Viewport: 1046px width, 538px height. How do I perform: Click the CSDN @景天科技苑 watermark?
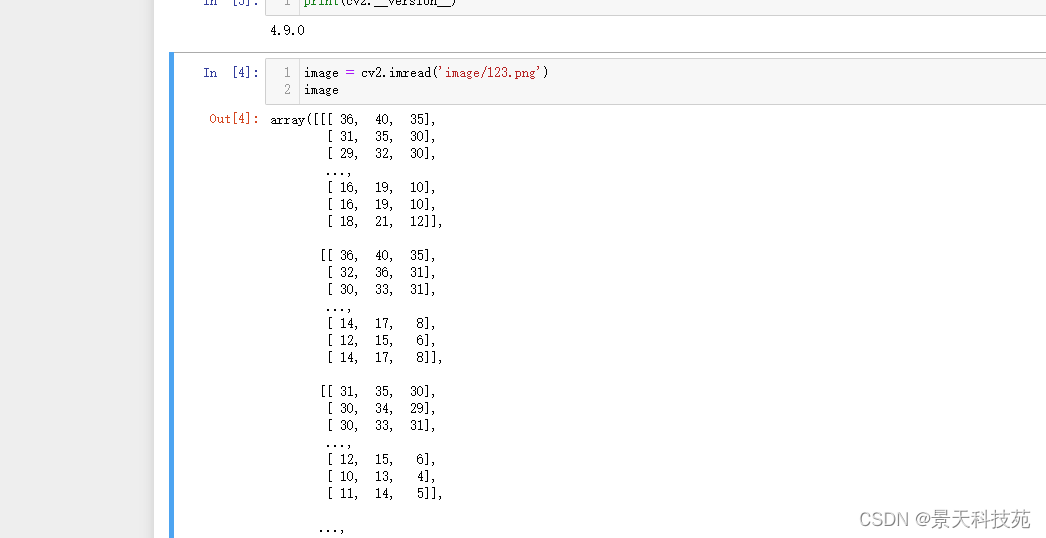(x=944, y=519)
